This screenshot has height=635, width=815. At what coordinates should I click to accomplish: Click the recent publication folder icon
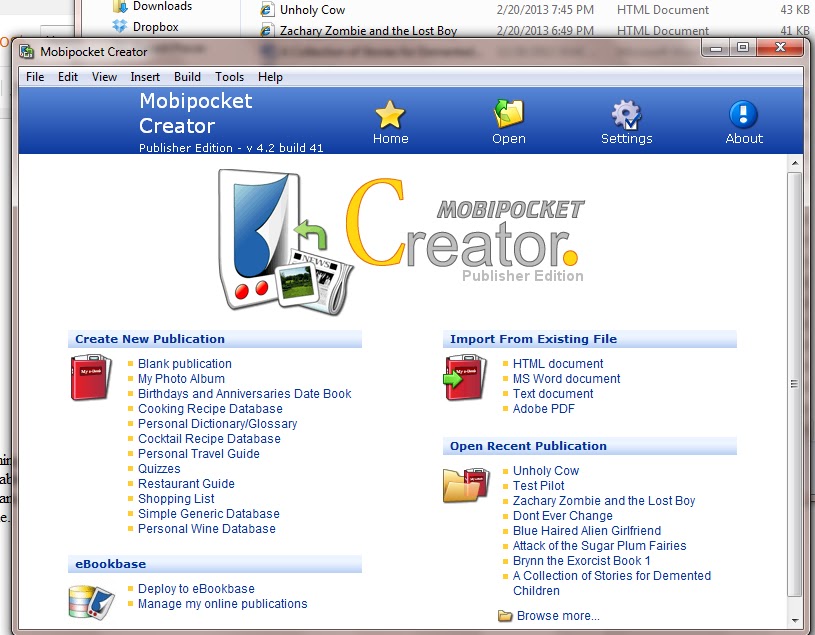click(466, 485)
